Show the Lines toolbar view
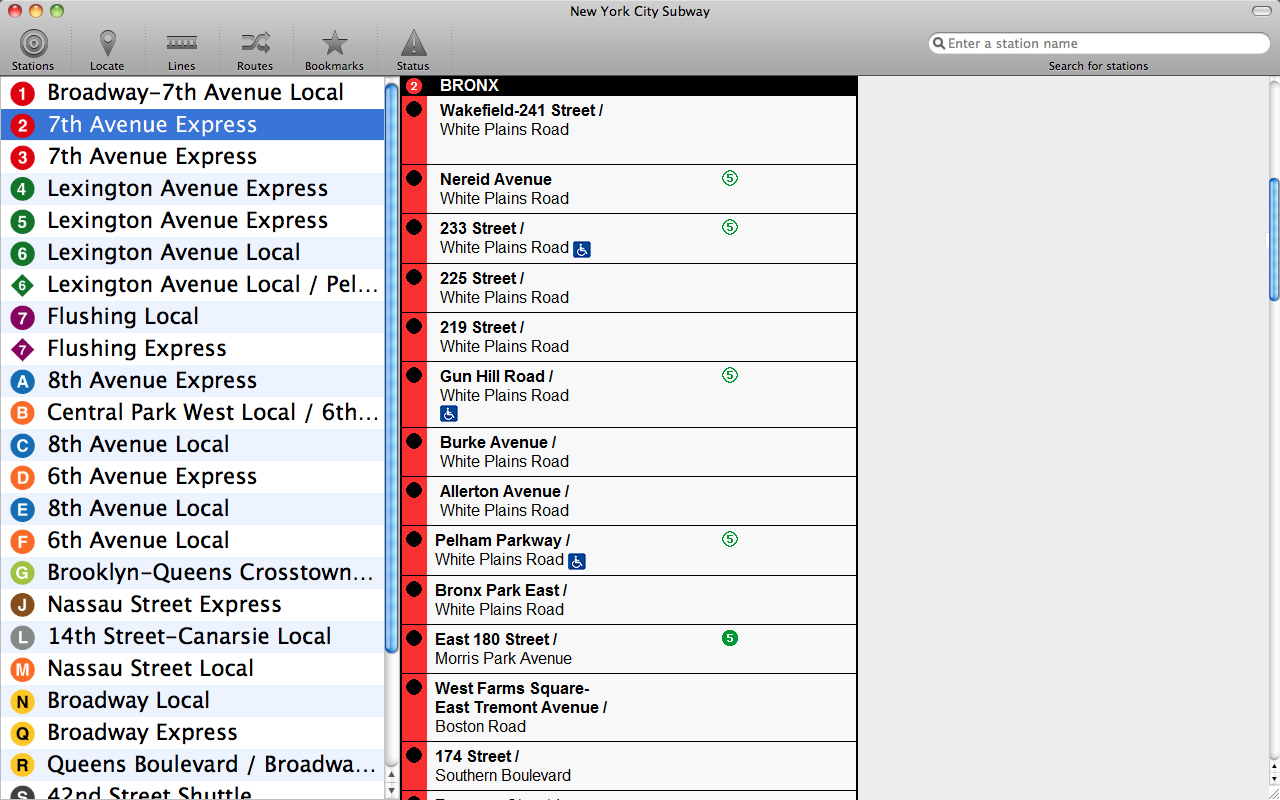Viewport: 1280px width, 800px height. tap(181, 50)
